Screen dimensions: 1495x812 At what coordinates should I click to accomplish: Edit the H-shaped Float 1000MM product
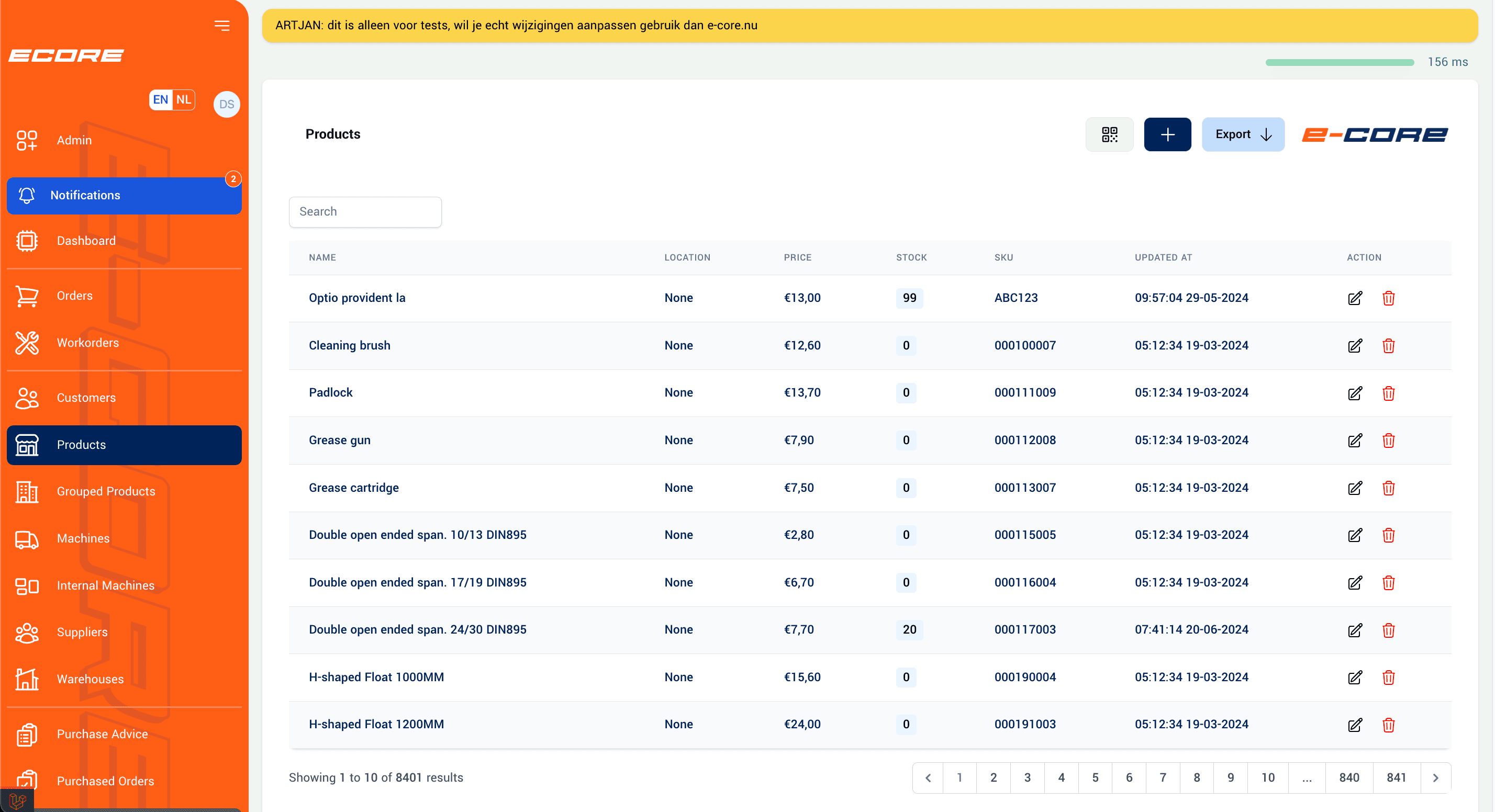click(1355, 678)
